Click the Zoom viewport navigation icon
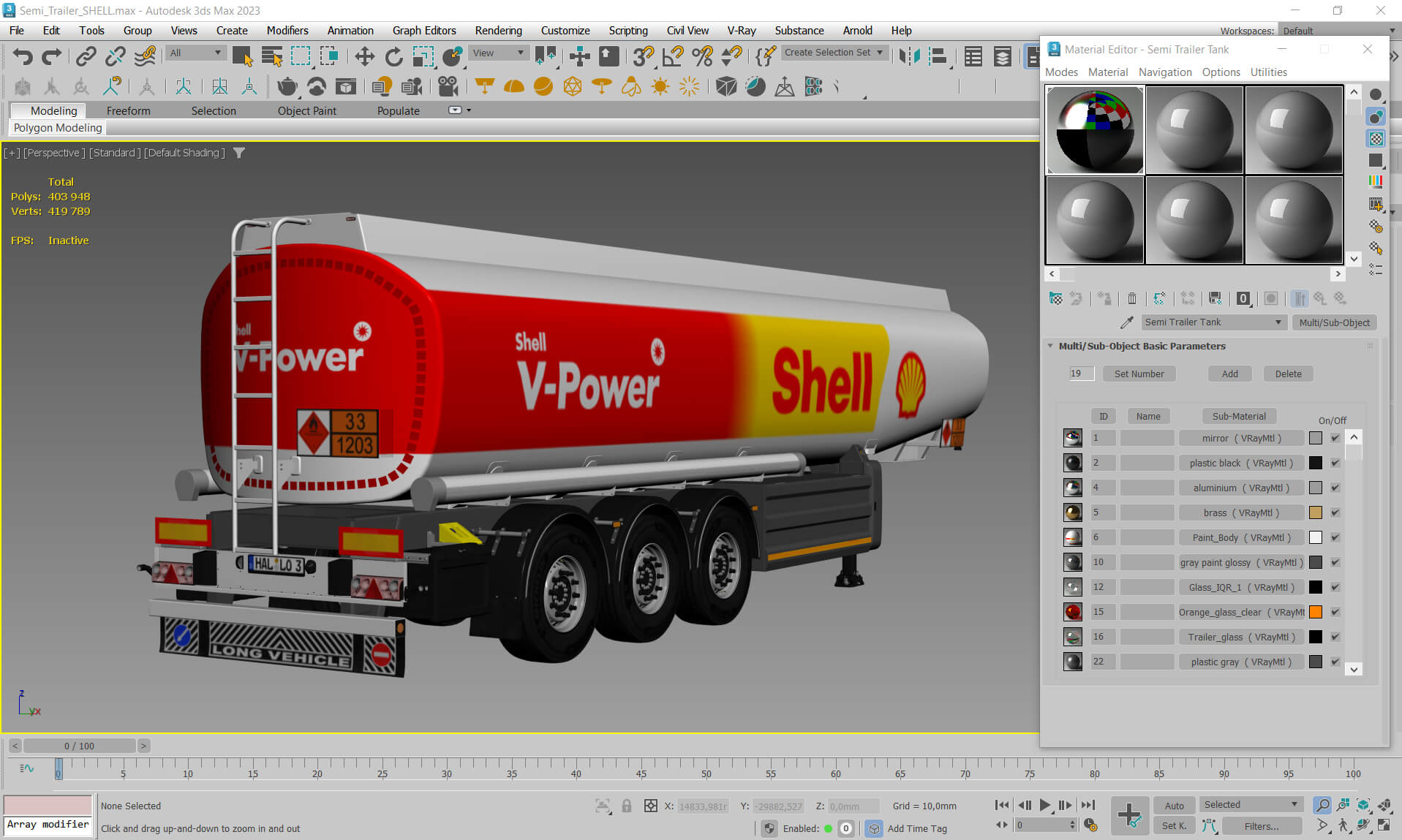 (1322, 805)
